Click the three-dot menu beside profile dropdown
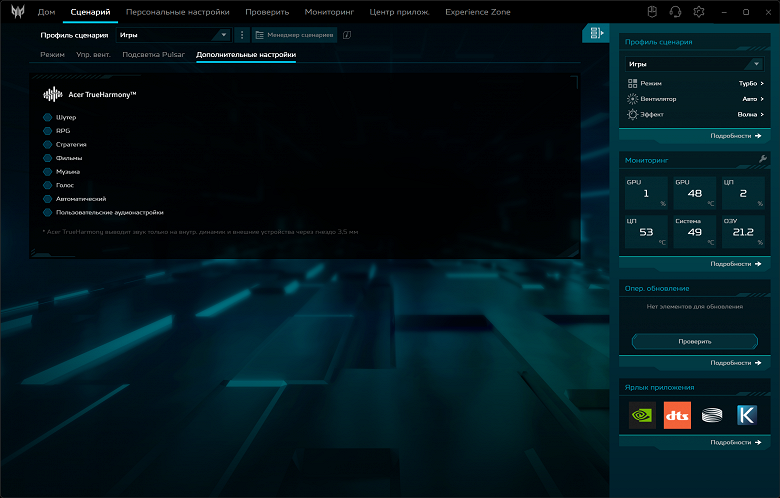The width and height of the screenshot is (780, 498). [242, 35]
